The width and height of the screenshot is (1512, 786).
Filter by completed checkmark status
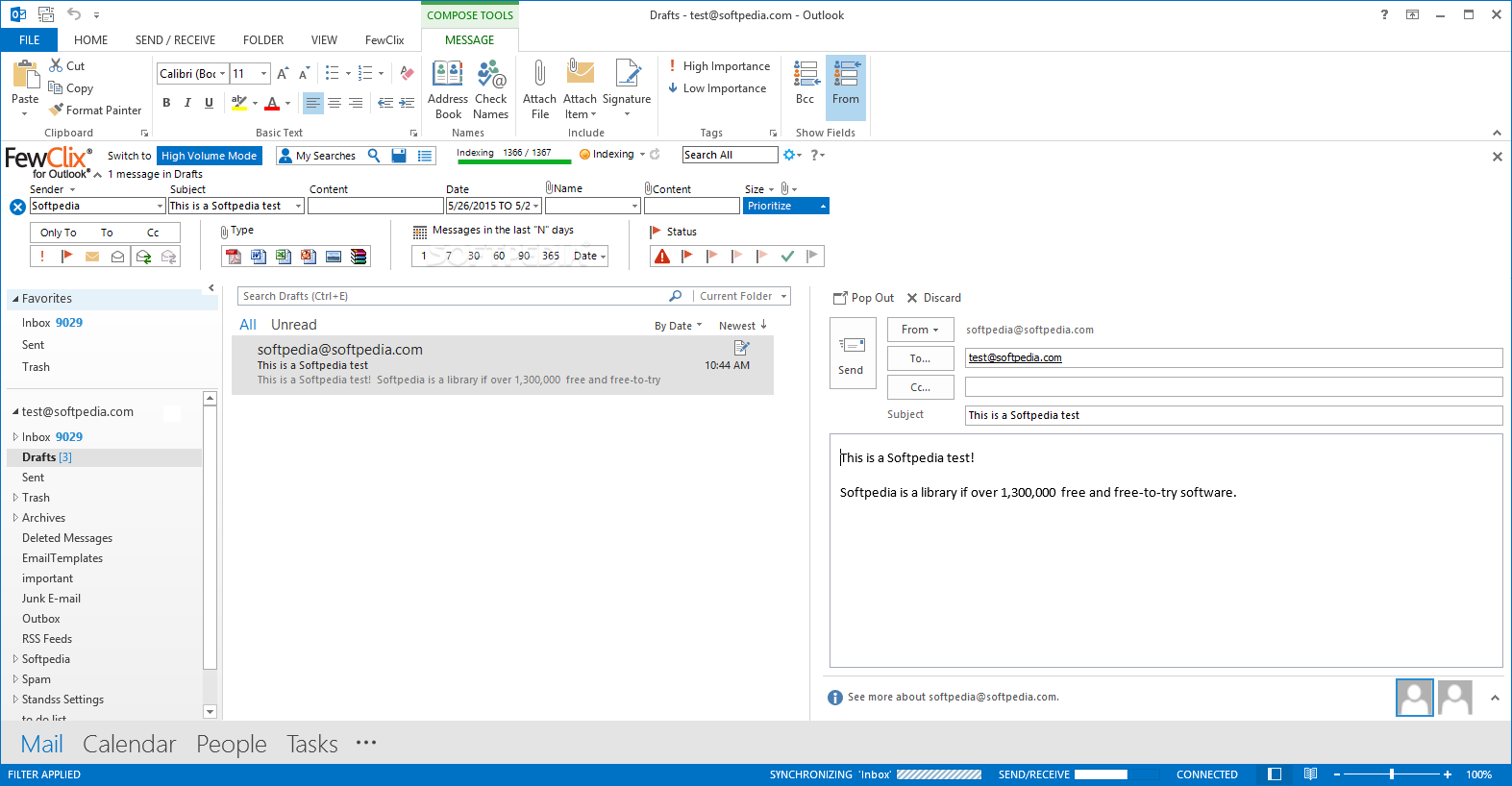point(787,256)
